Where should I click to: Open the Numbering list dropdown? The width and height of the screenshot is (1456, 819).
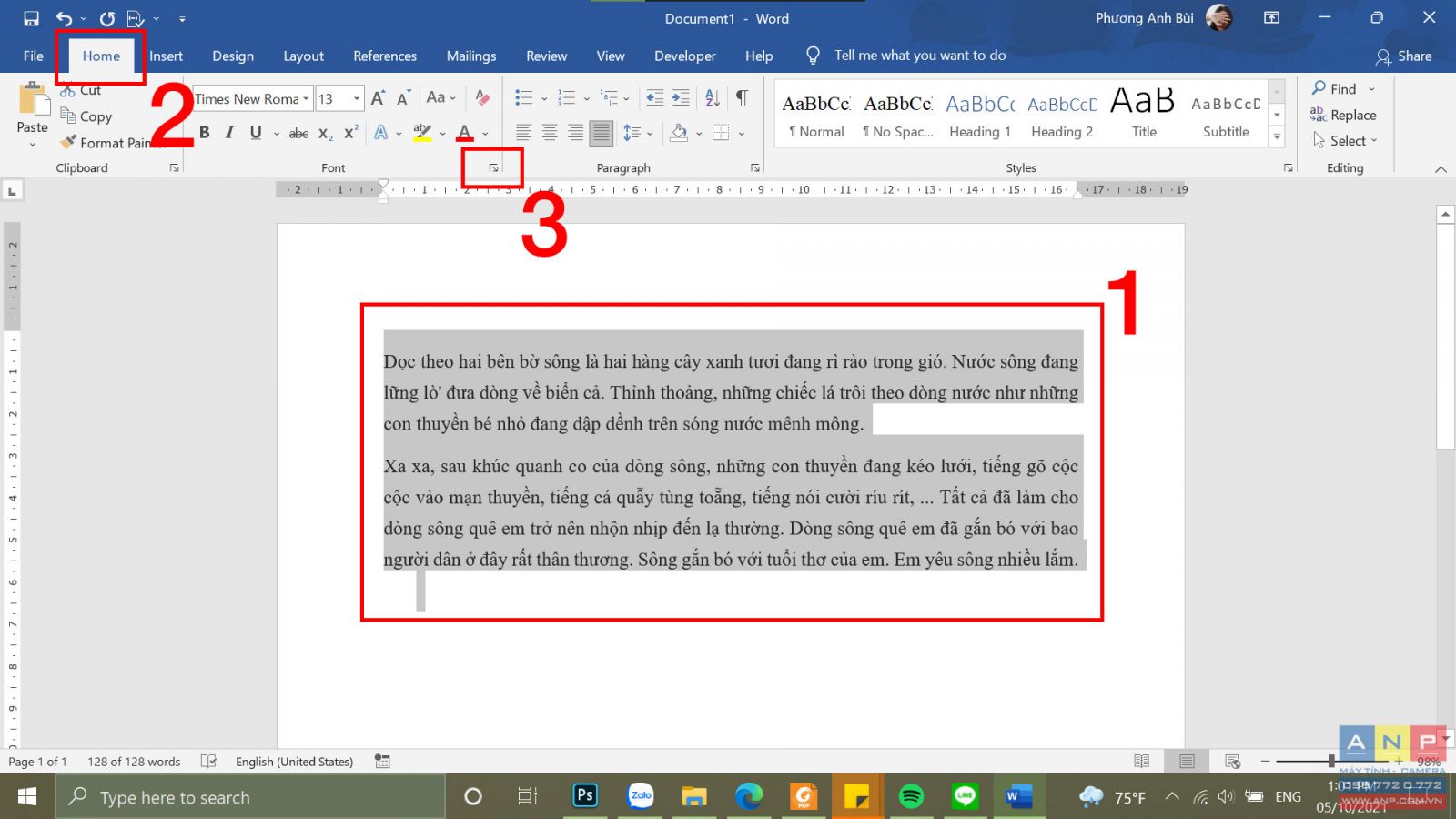586,98
